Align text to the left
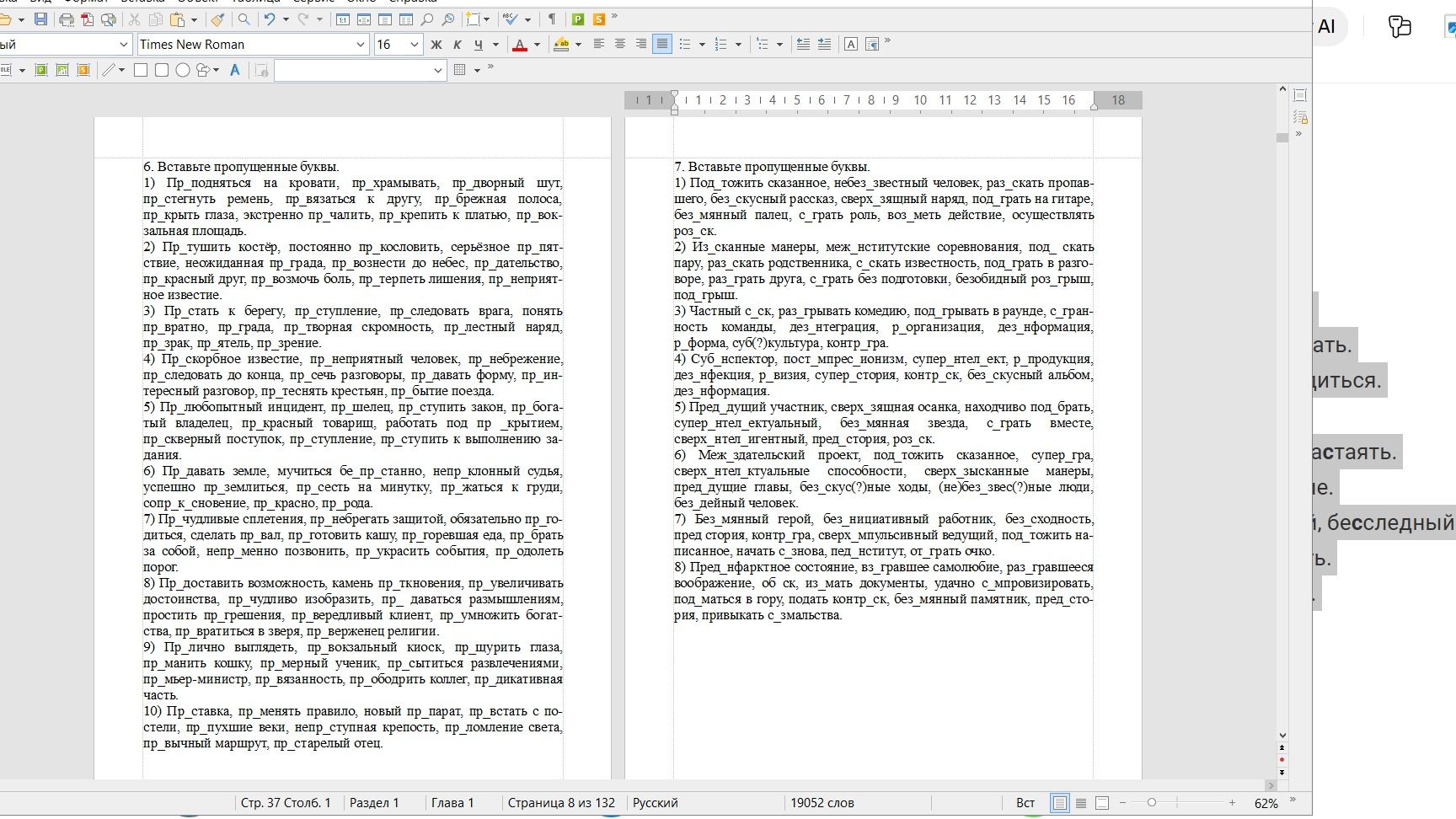Viewport: 1456px width, 819px height. point(599,45)
